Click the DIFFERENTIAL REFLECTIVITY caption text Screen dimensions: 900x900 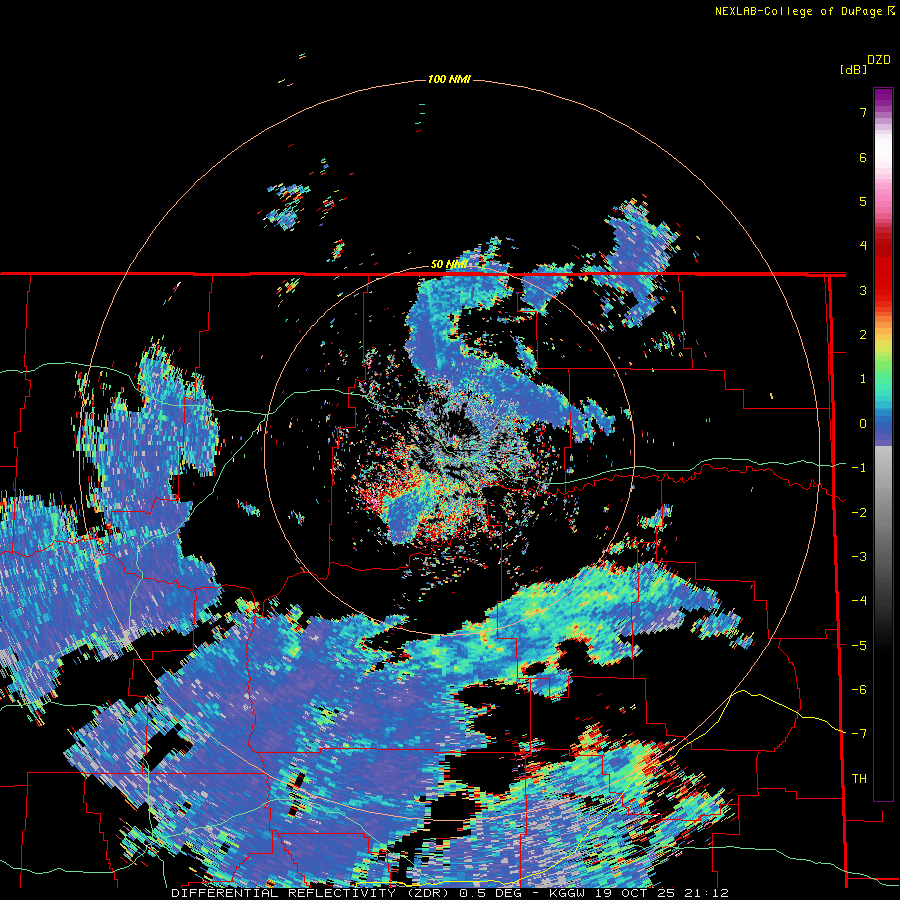pyautogui.click(x=284, y=893)
